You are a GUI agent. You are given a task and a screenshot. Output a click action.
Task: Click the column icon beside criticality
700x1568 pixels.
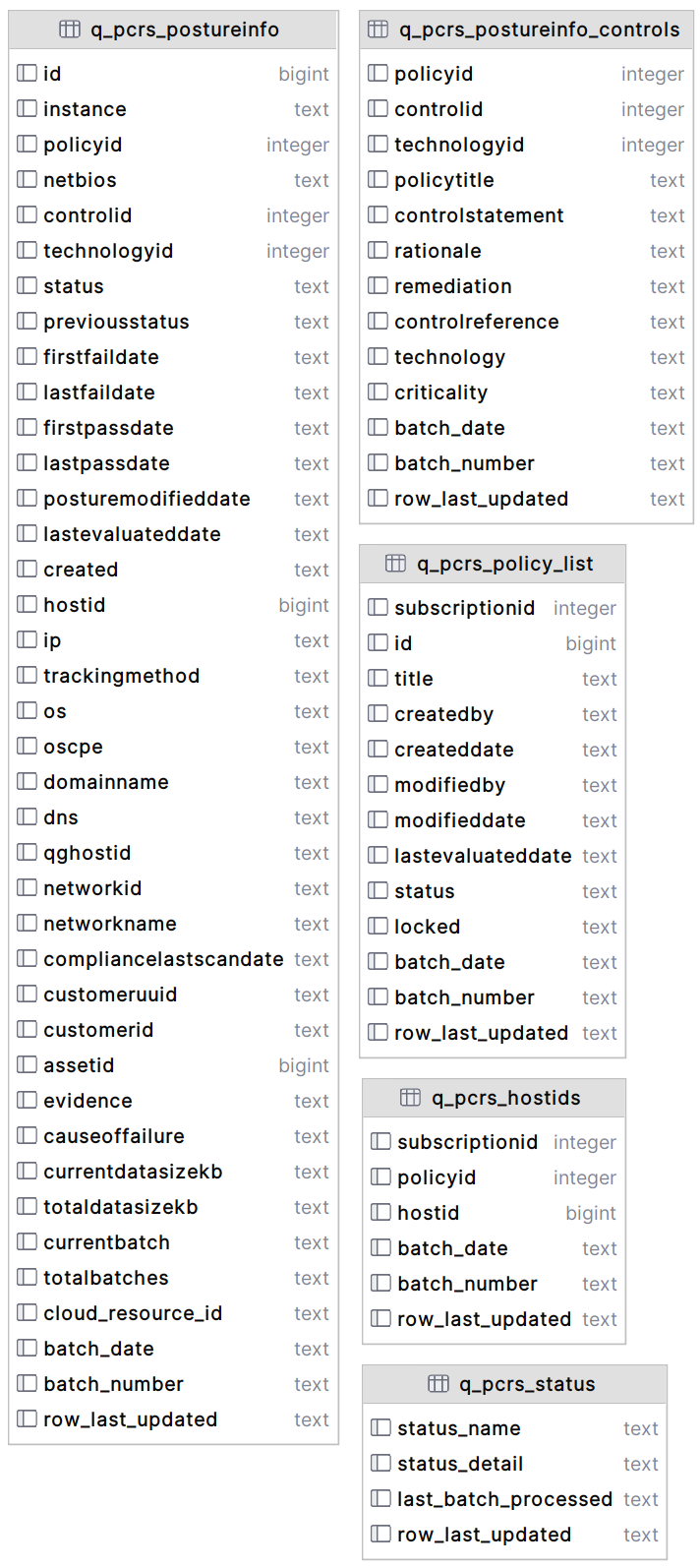379,392
